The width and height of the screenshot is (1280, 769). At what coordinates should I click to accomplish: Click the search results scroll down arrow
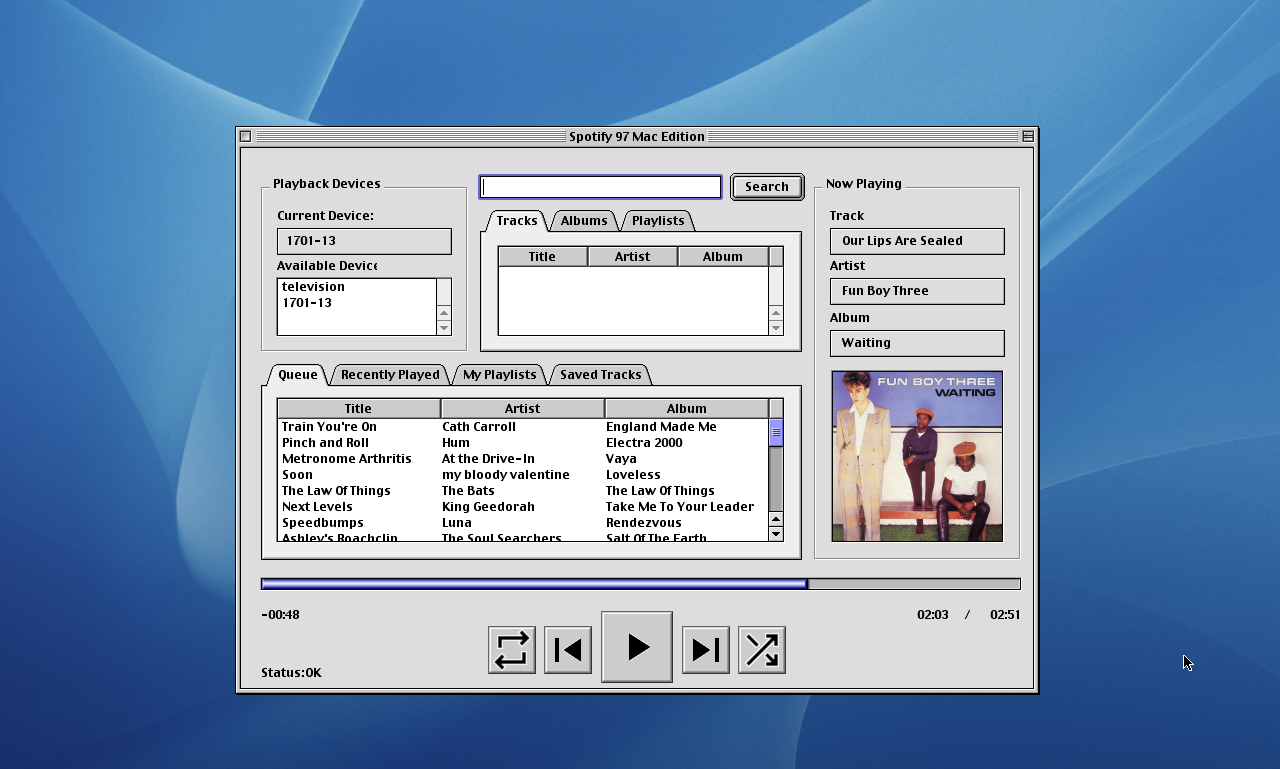tap(776, 328)
